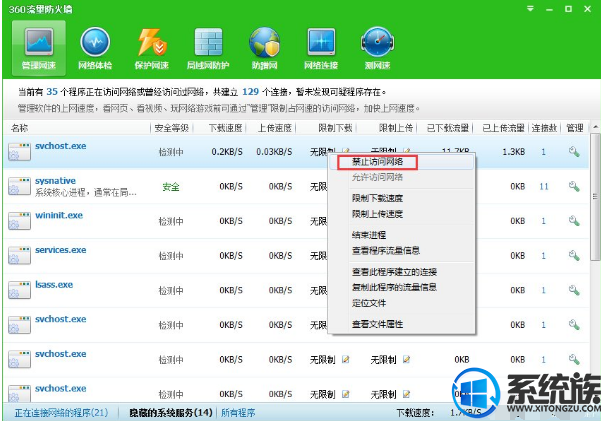601x421 pixels.
Task: Choose 查看程序流量信息 in the context menu
Action: tap(386, 251)
